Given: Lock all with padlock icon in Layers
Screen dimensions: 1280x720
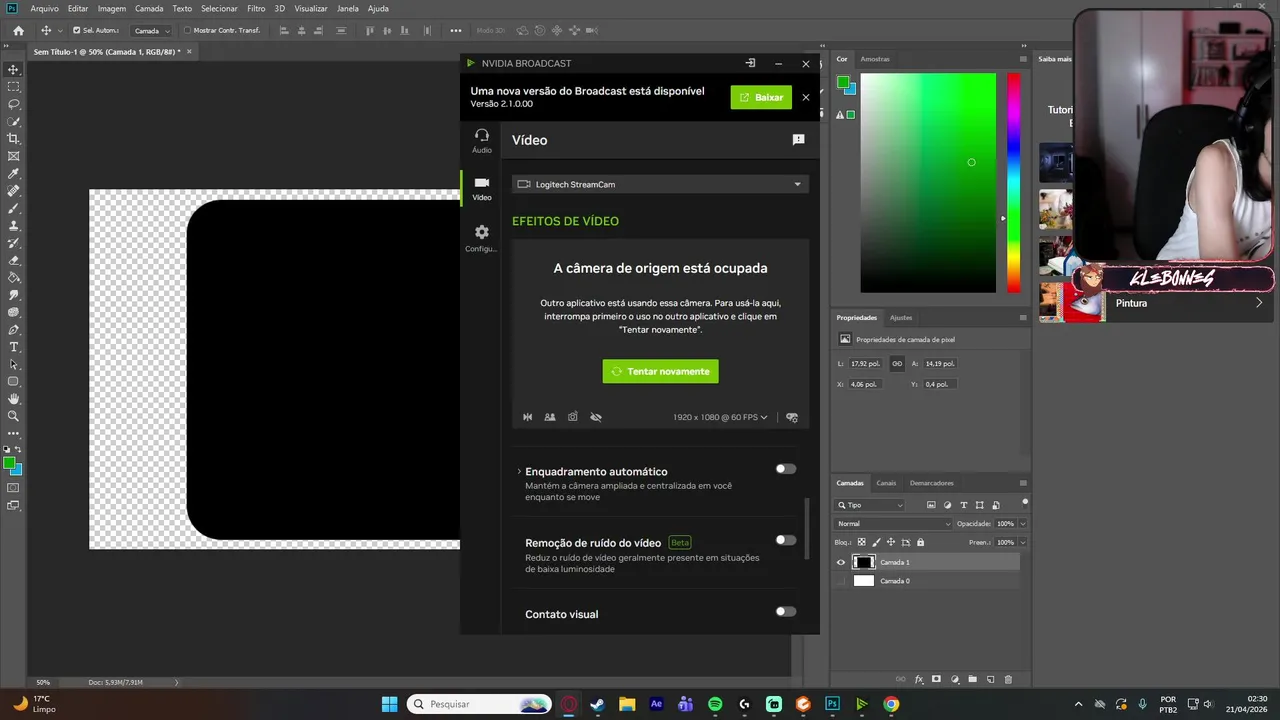Looking at the screenshot, I should [x=920, y=542].
